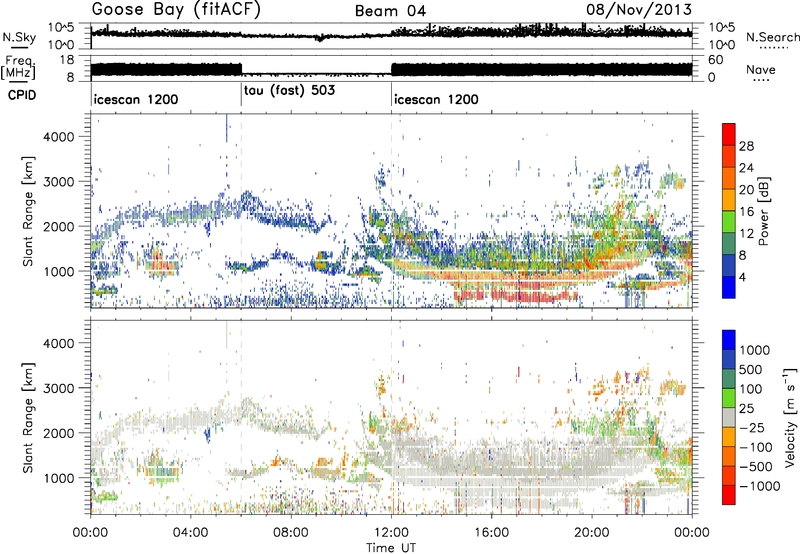The width and height of the screenshot is (800, 554).
Task: Click the 'CPID' row label
Action: click(22, 95)
